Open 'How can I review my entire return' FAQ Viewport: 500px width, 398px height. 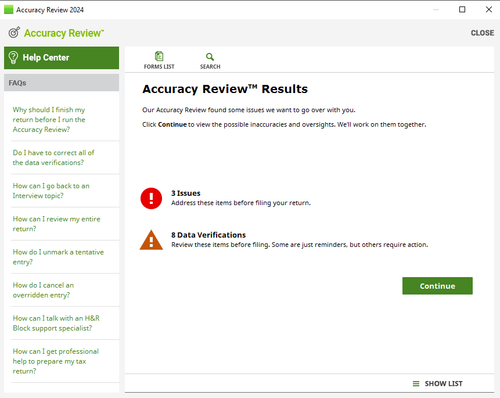56,224
